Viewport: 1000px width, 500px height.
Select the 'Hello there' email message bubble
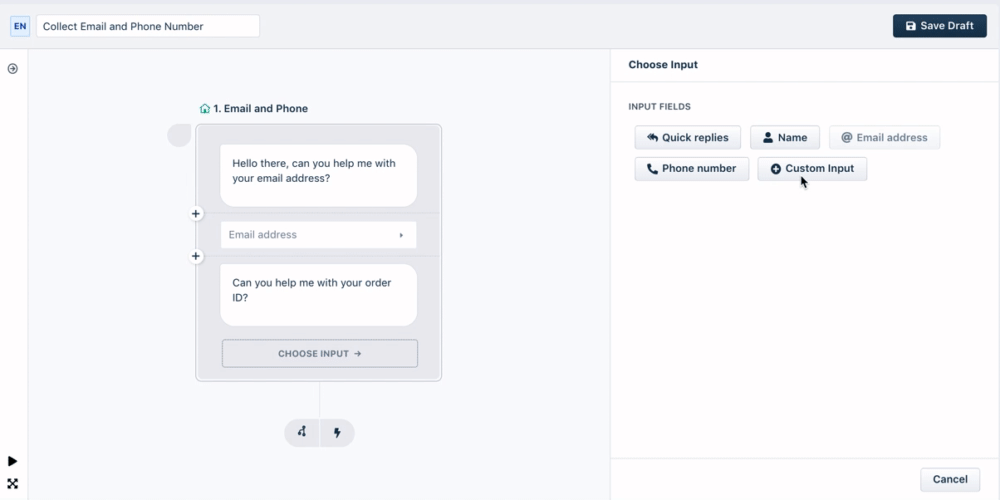(x=318, y=175)
